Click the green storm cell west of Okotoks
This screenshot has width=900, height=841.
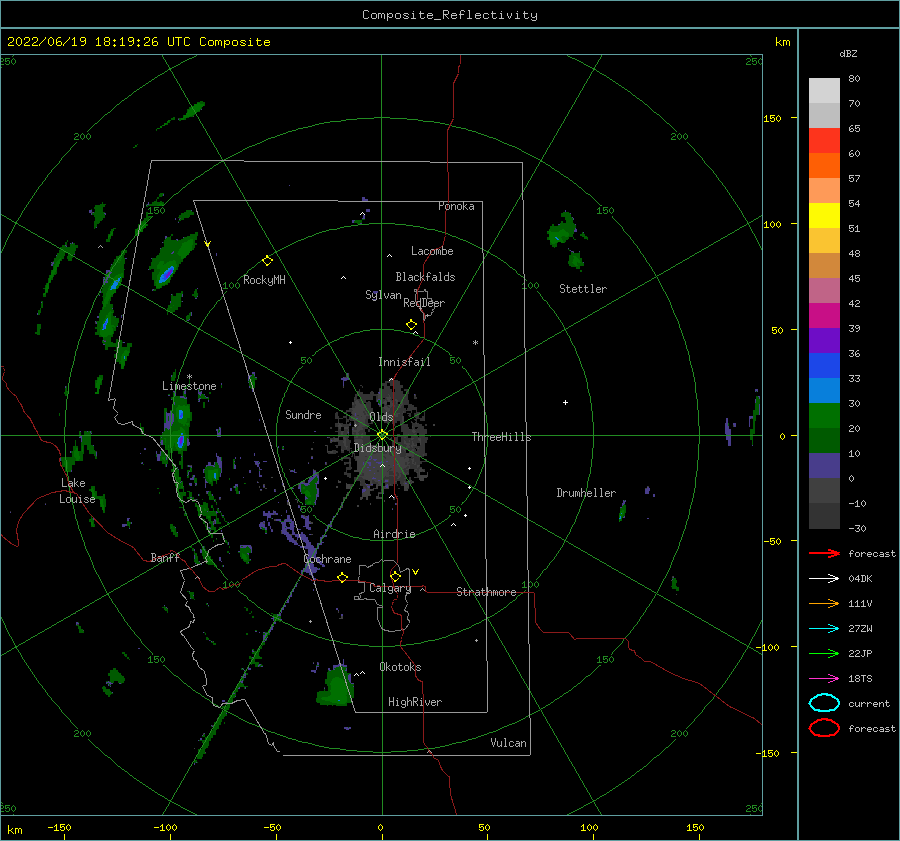335,685
